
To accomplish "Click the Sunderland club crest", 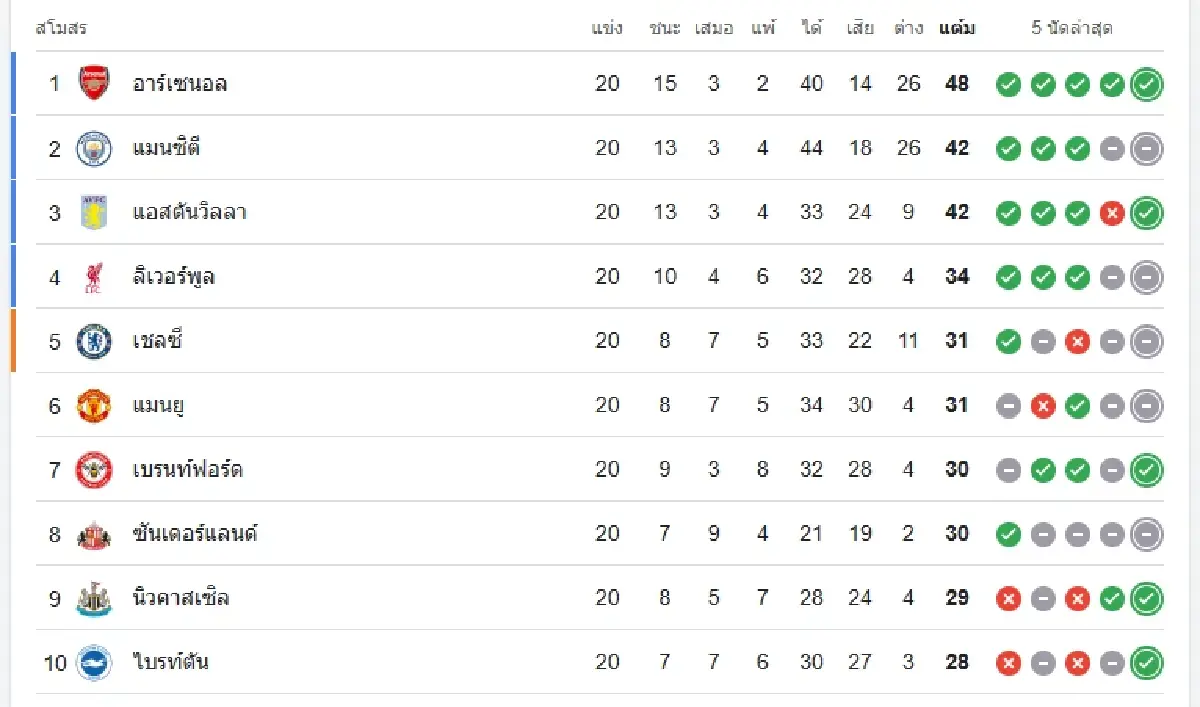I will tap(95, 534).
